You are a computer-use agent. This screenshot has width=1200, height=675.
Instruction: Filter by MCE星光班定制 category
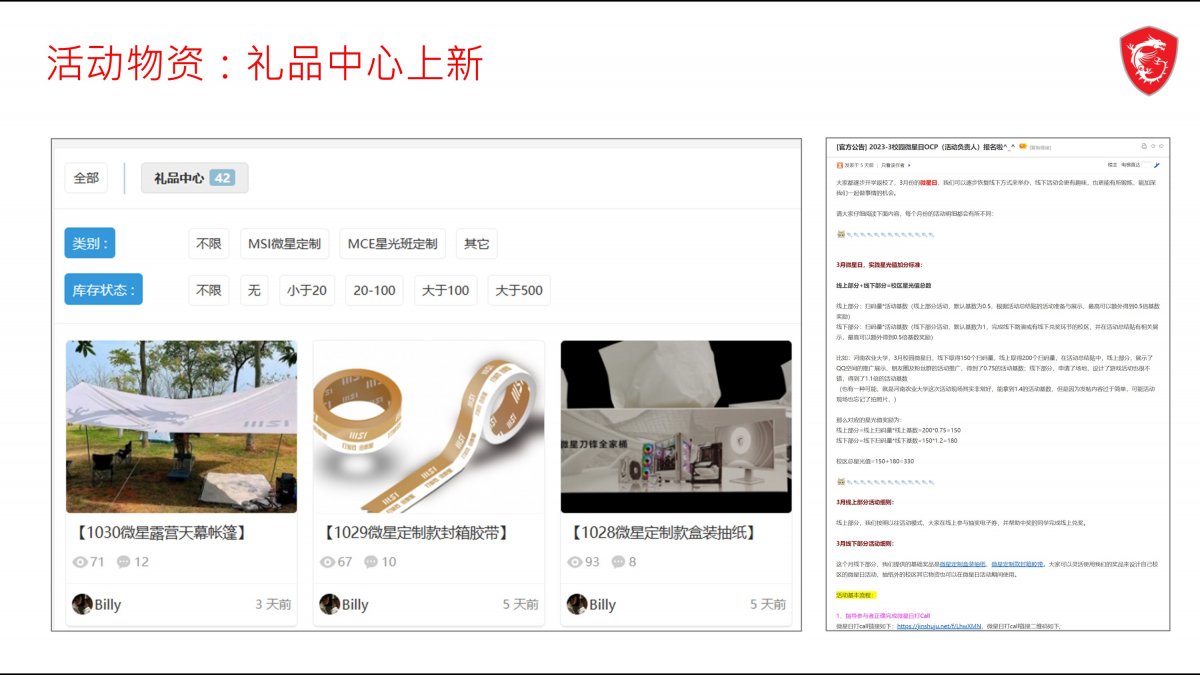(393, 244)
